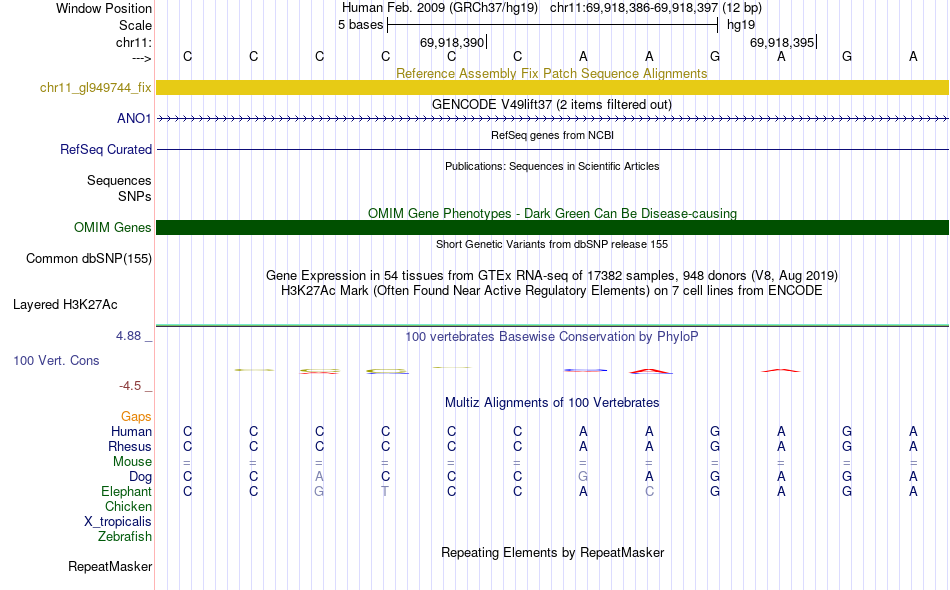This screenshot has width=950, height=590.
Task: Open 100 vertebrates Basewise Conservation by PhyloP title
Action: pyautogui.click(x=551, y=336)
